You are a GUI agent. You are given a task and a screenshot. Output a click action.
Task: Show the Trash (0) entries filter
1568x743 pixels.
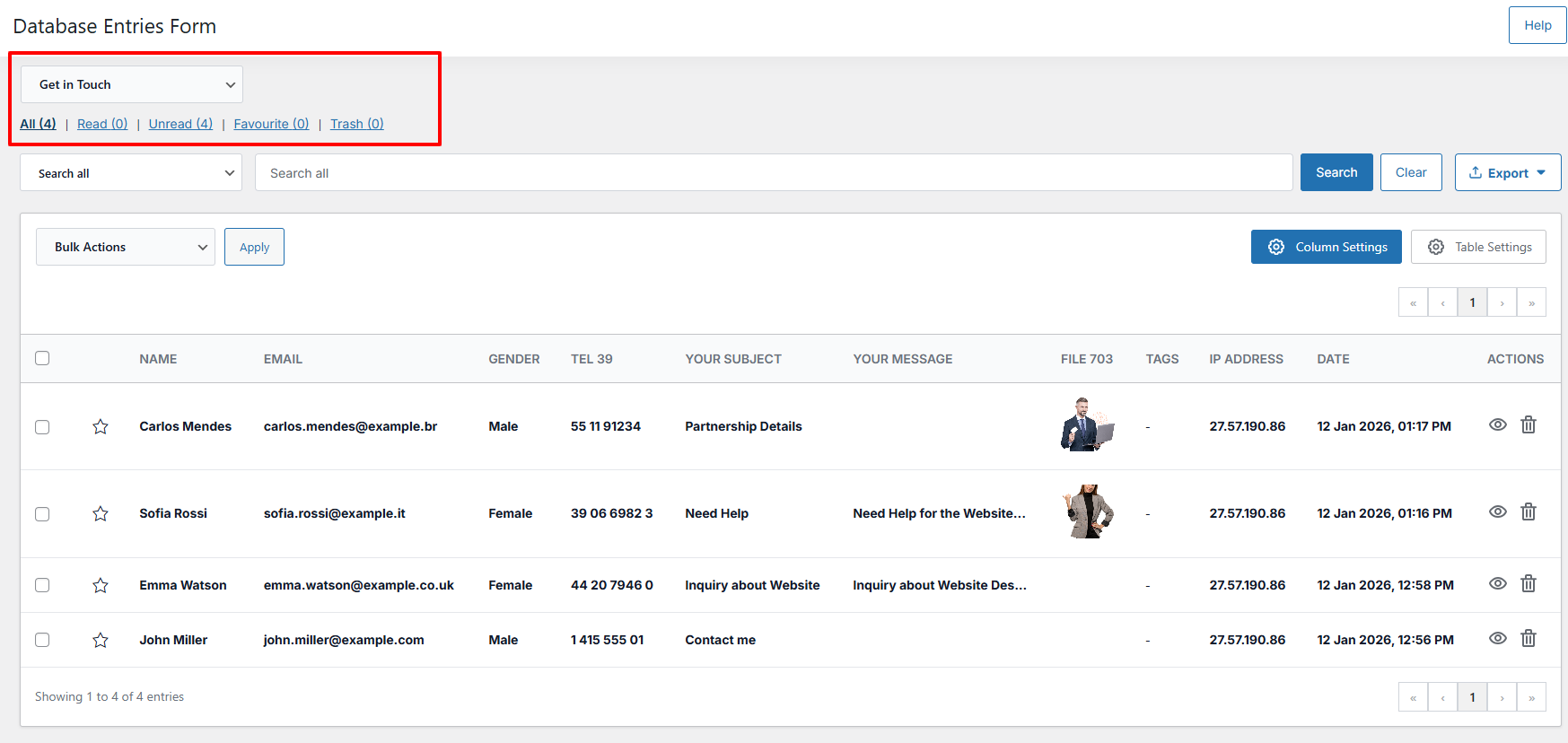(x=356, y=124)
